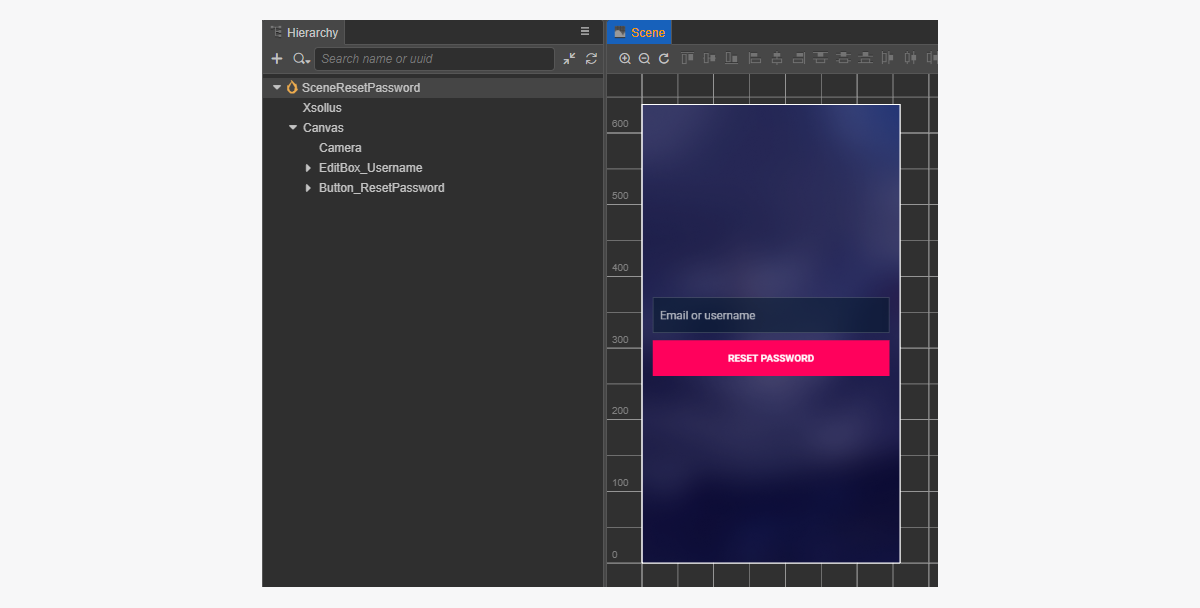Align selected nodes to vertical center
1200x608 pixels.
point(710,59)
